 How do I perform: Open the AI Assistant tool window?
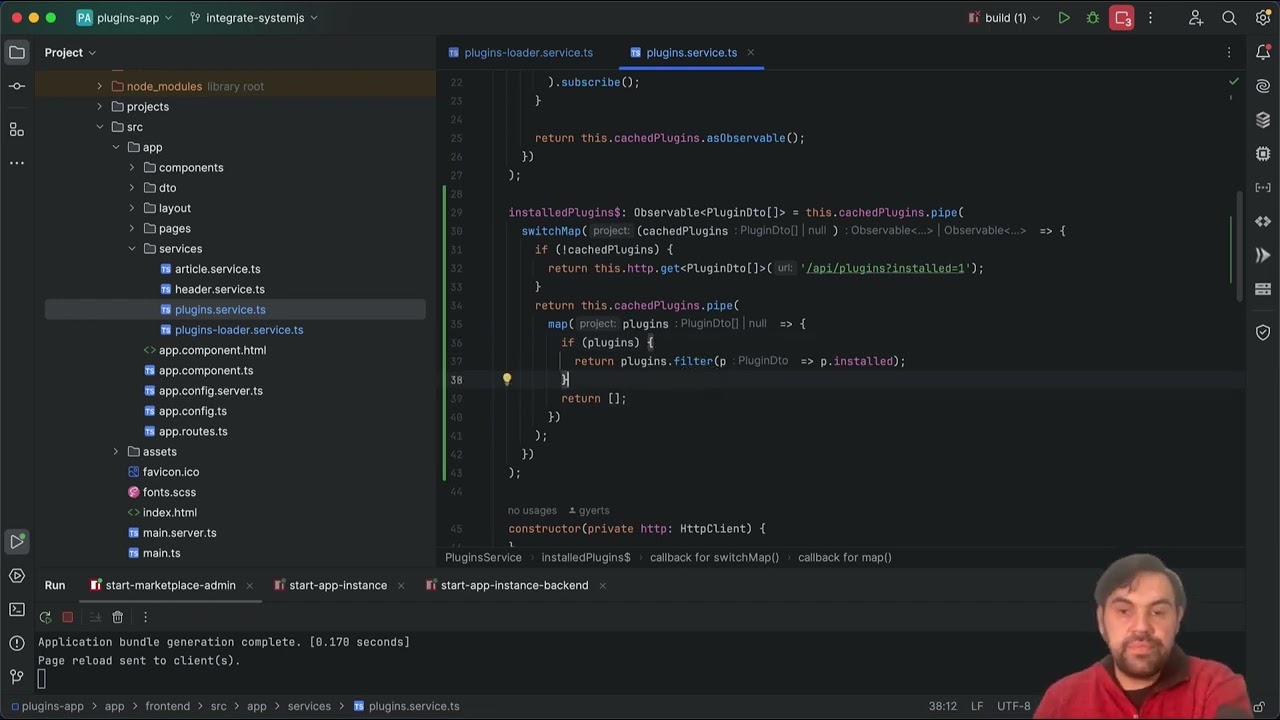point(1263,86)
